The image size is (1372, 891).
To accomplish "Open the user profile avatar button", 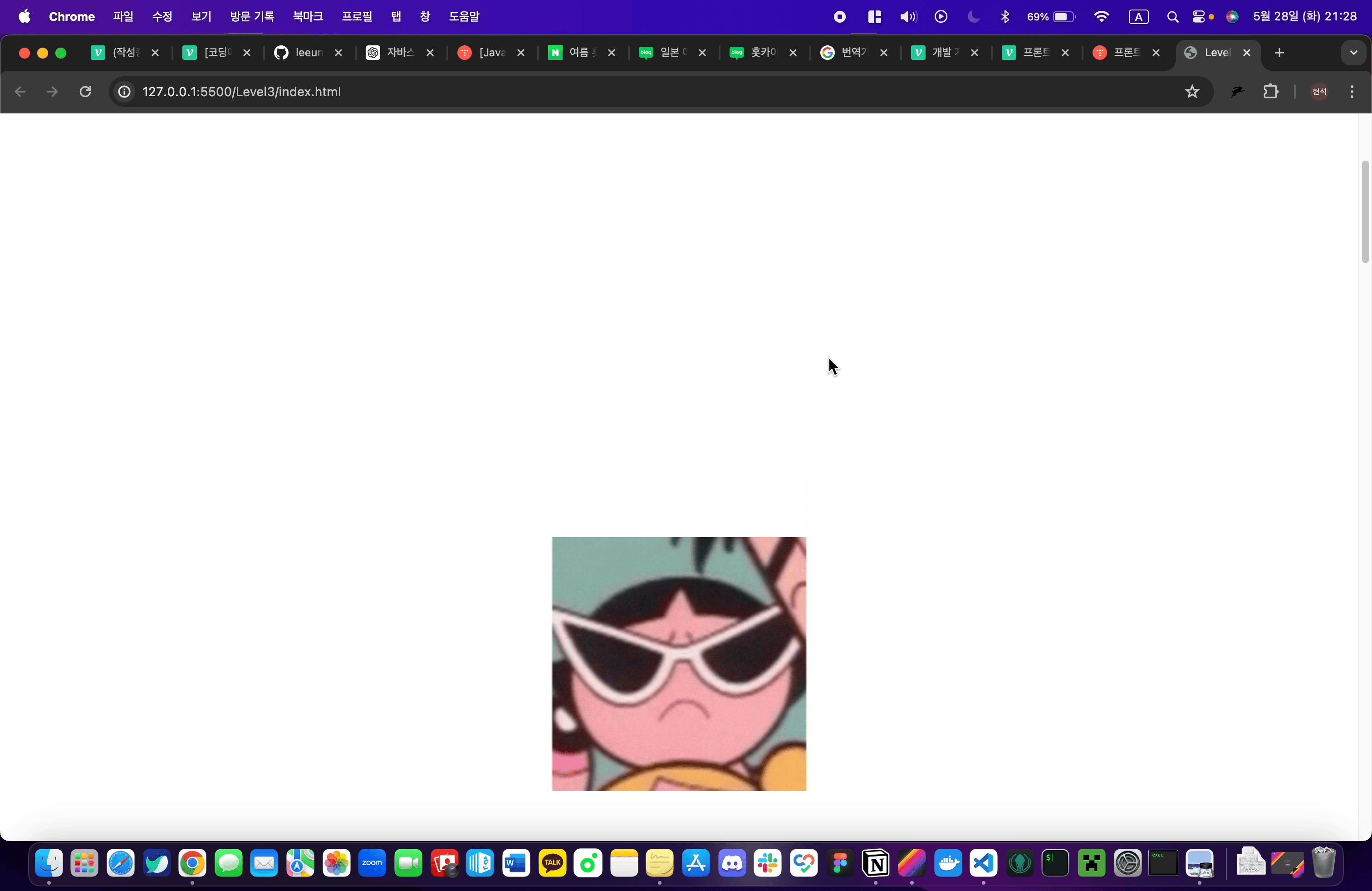I will coord(1319,92).
